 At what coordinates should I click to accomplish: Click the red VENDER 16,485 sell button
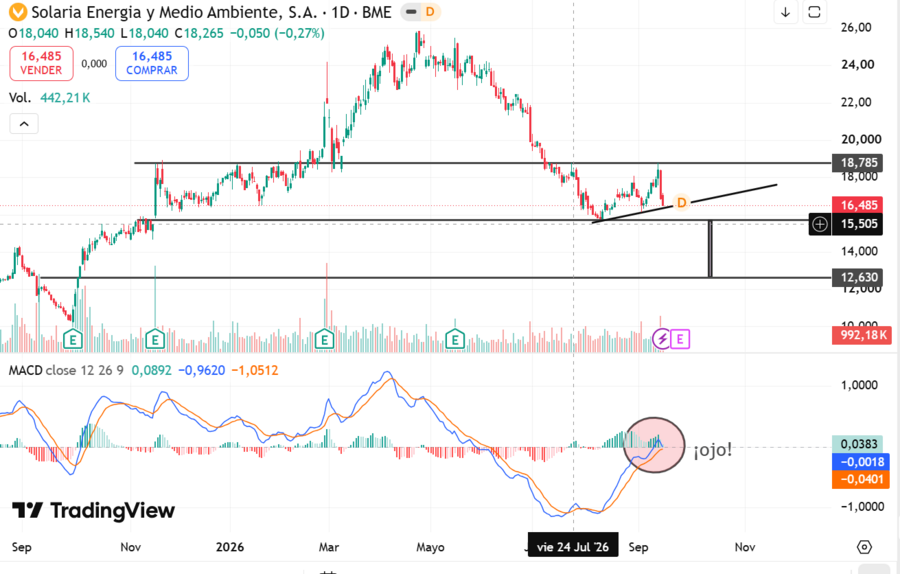click(41, 63)
